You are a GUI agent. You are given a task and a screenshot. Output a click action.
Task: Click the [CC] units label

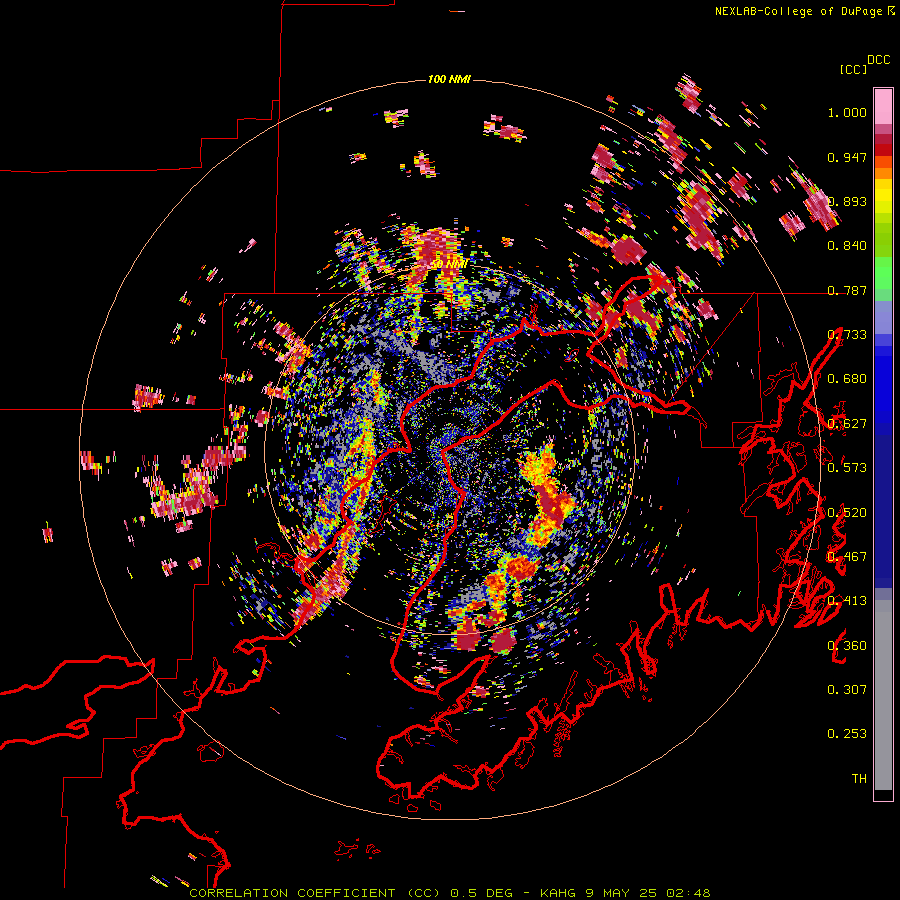(854, 69)
